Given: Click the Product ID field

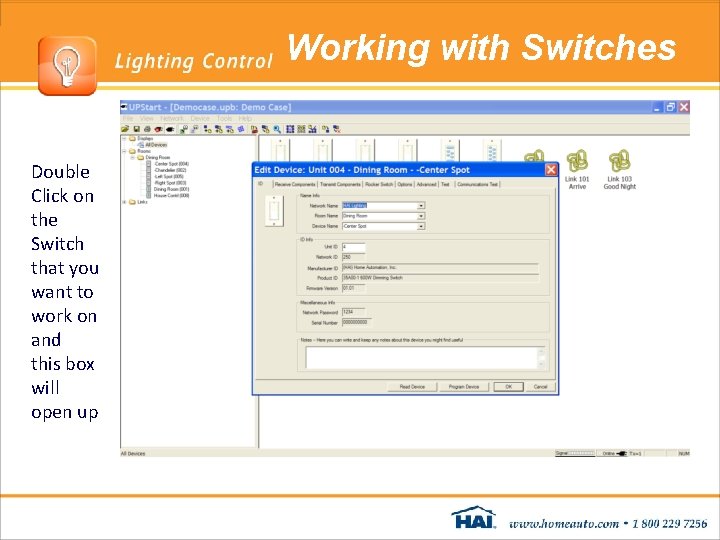Looking at the screenshot, I should tap(440, 278).
